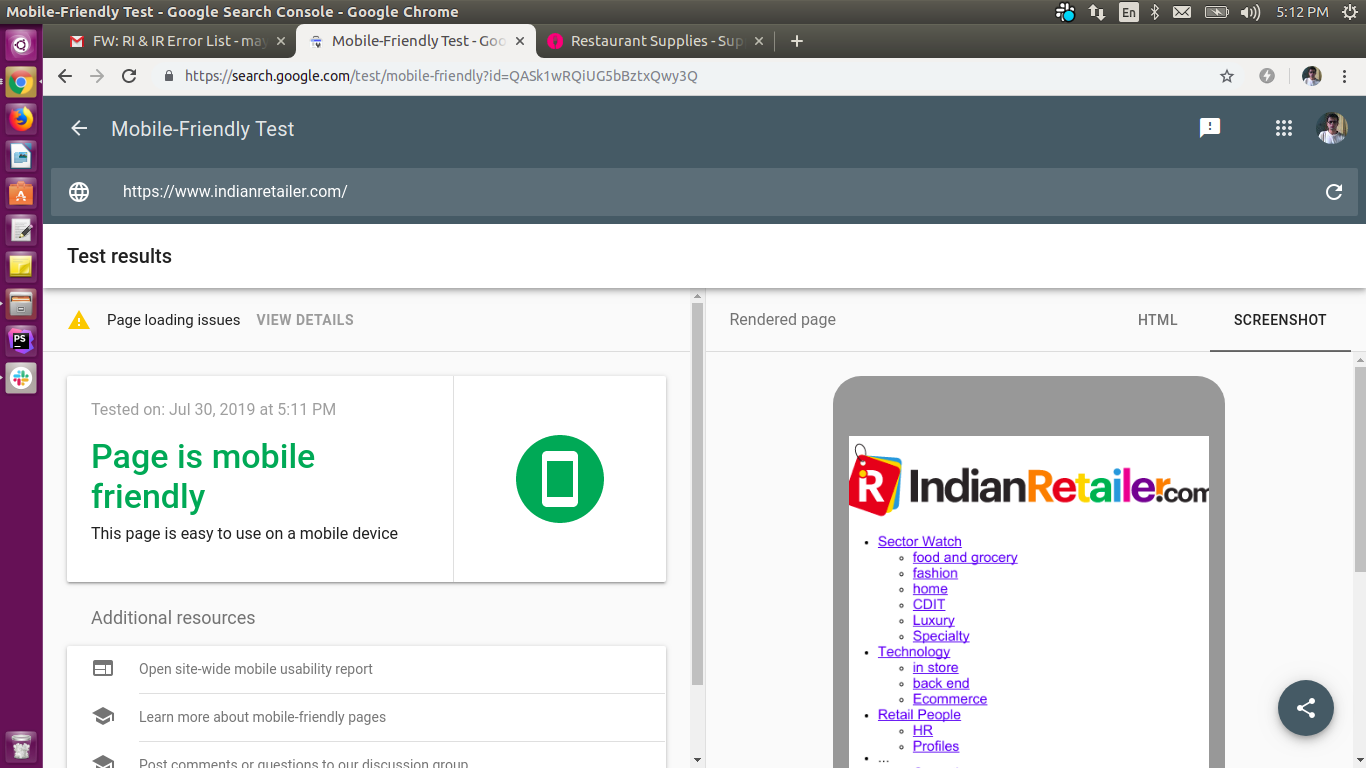This screenshot has width=1366, height=768.
Task: Open Firefox from the Ubuntu dock
Action: [x=21, y=119]
